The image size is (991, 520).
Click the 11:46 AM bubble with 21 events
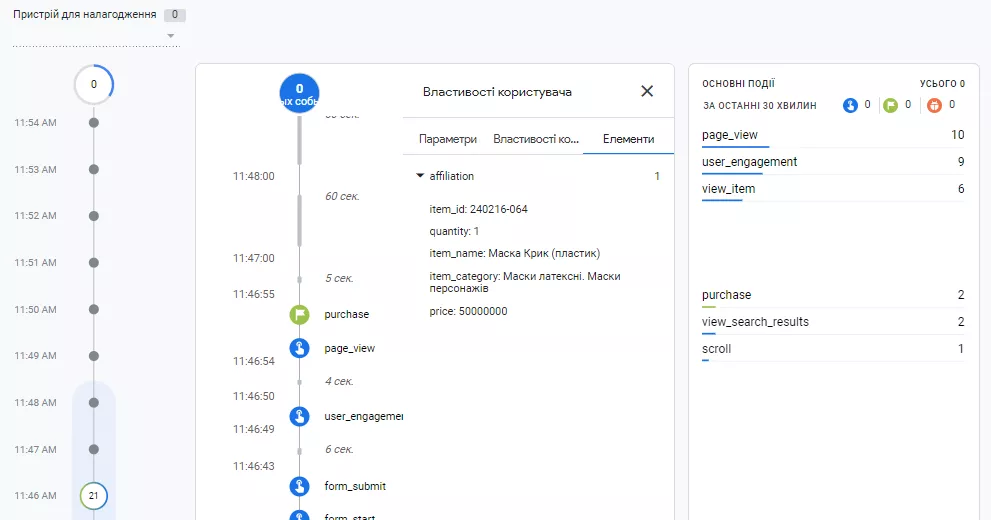tap(94, 496)
